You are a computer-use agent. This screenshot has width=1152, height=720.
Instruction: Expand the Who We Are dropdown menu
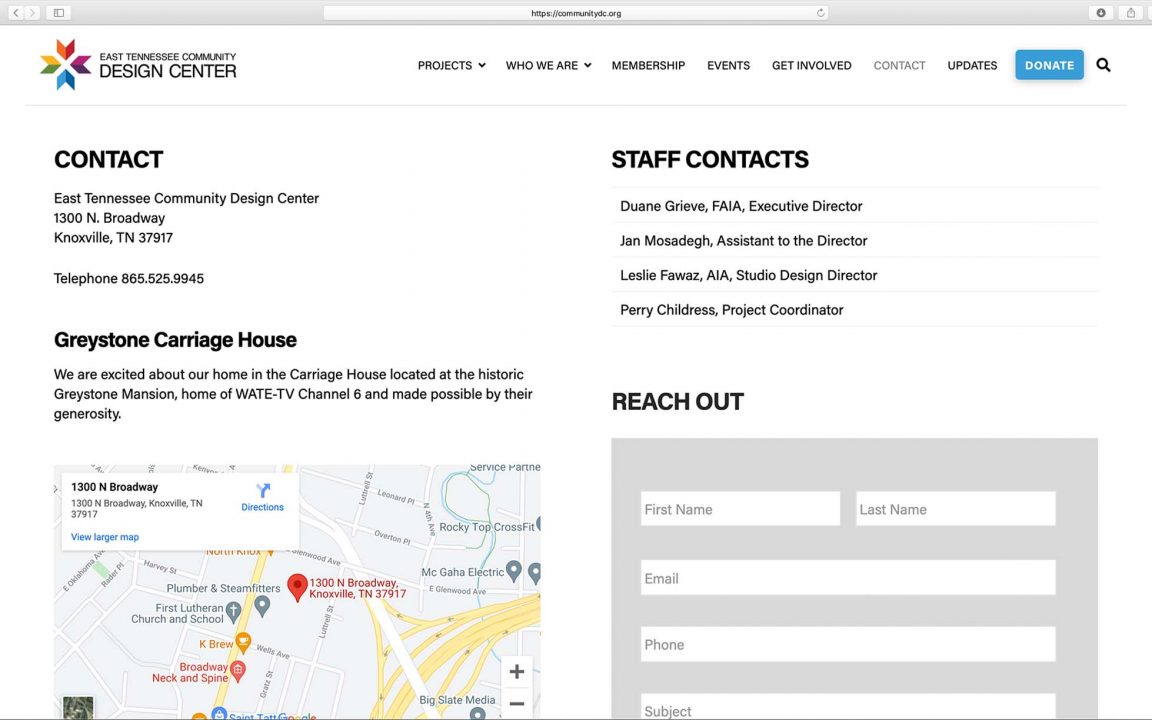point(548,66)
